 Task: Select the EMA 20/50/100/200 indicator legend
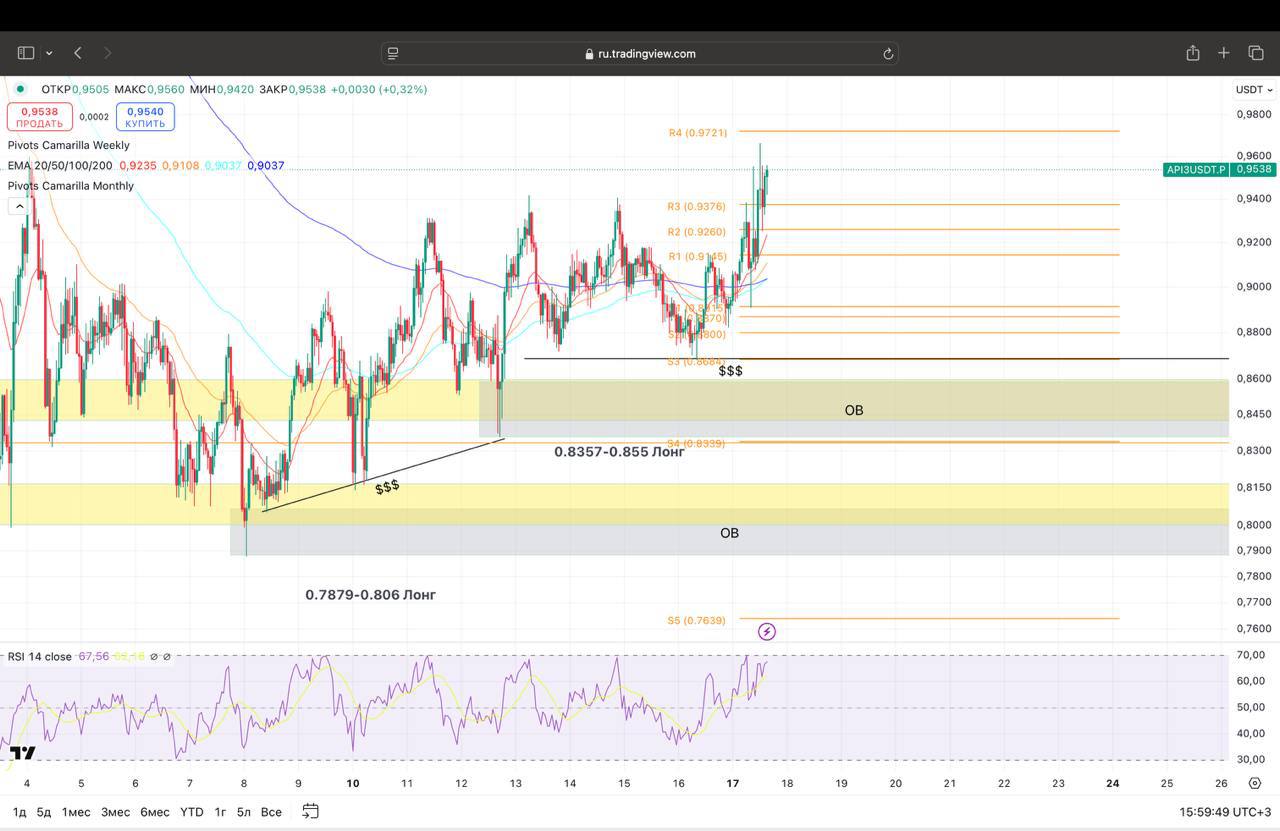coord(60,165)
